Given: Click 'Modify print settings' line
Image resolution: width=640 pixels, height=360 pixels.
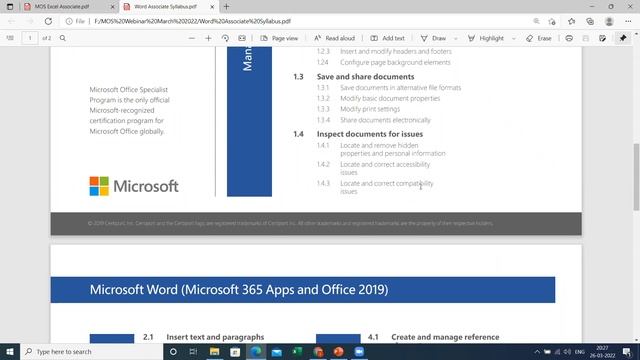Looking at the screenshot, I should coord(370,109).
